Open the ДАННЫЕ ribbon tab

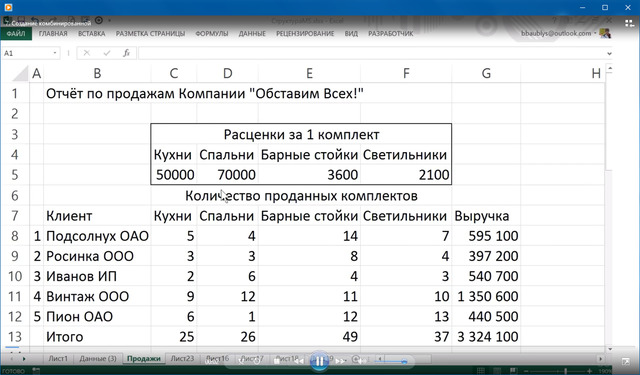[x=252, y=33]
